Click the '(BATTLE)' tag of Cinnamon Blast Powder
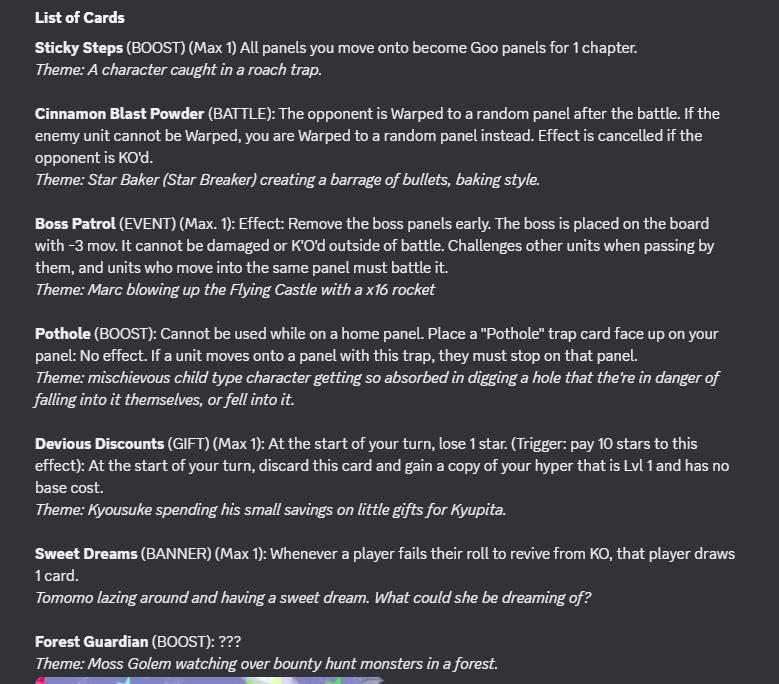Viewport: 779px width, 684px height. (x=241, y=114)
